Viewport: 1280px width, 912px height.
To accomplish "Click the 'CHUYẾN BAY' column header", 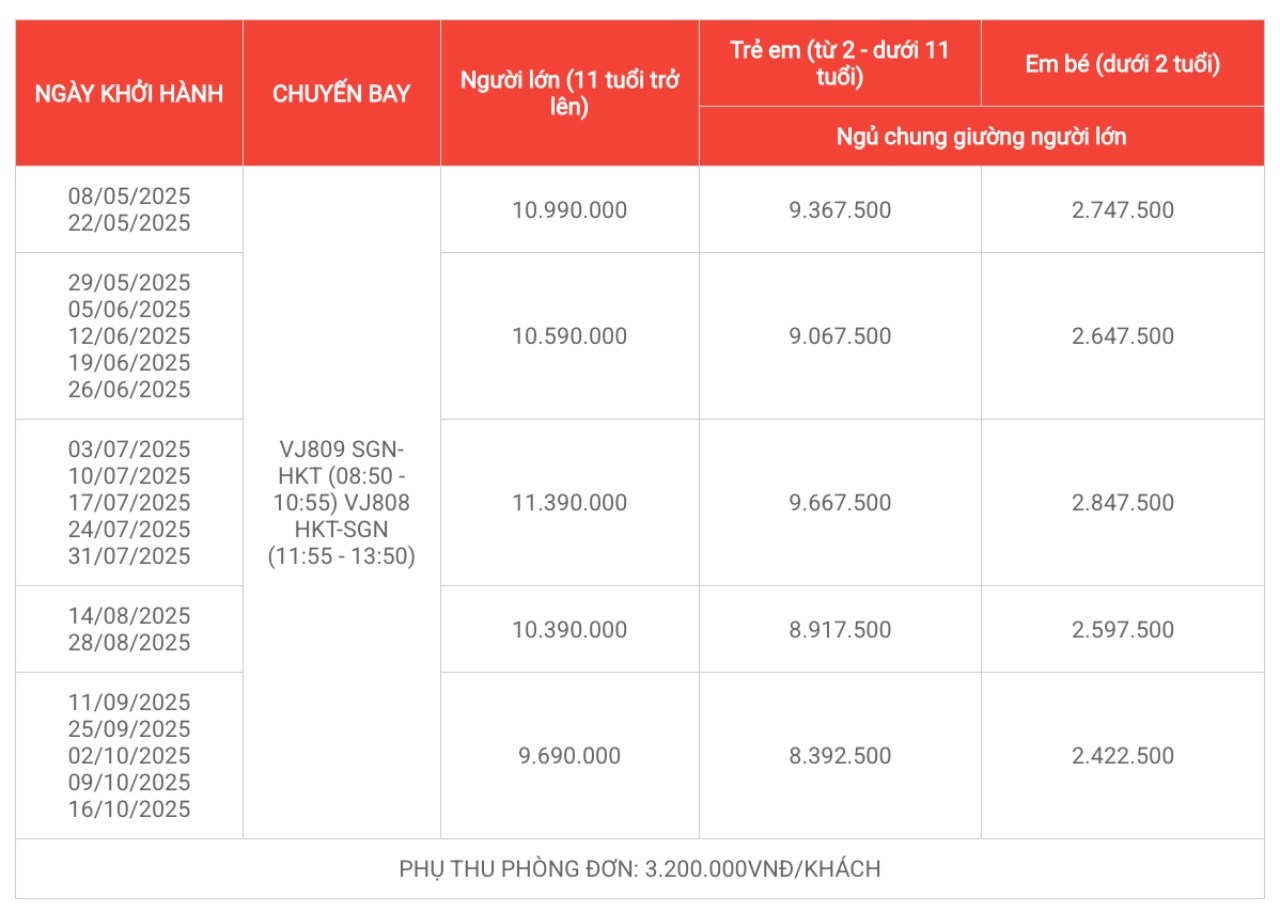I will point(341,94).
